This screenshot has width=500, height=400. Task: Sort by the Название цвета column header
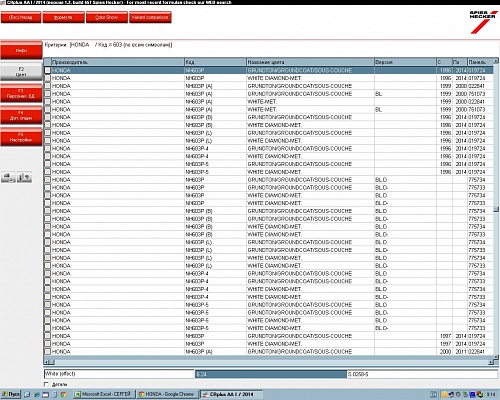click(x=310, y=62)
